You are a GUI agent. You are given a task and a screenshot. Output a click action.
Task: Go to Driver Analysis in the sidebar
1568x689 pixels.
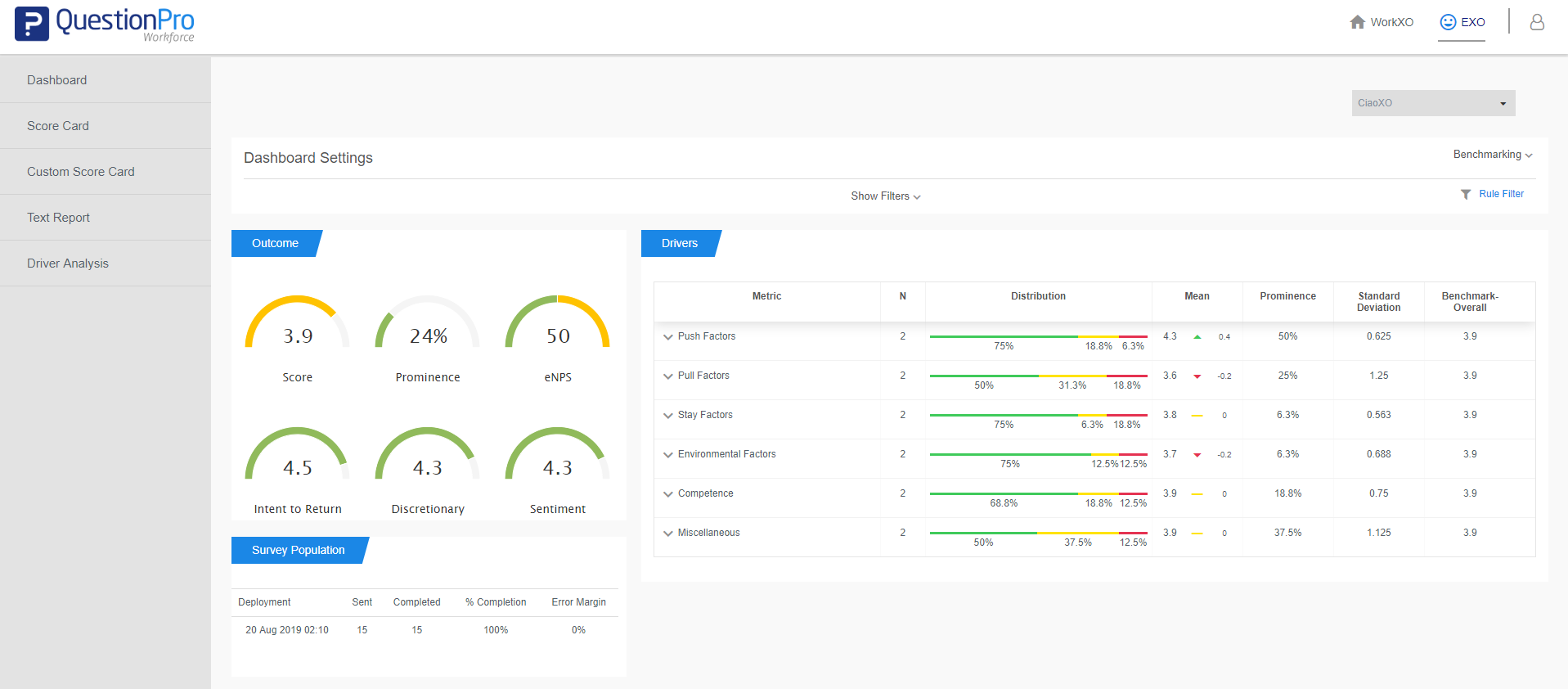pyautogui.click(x=68, y=263)
